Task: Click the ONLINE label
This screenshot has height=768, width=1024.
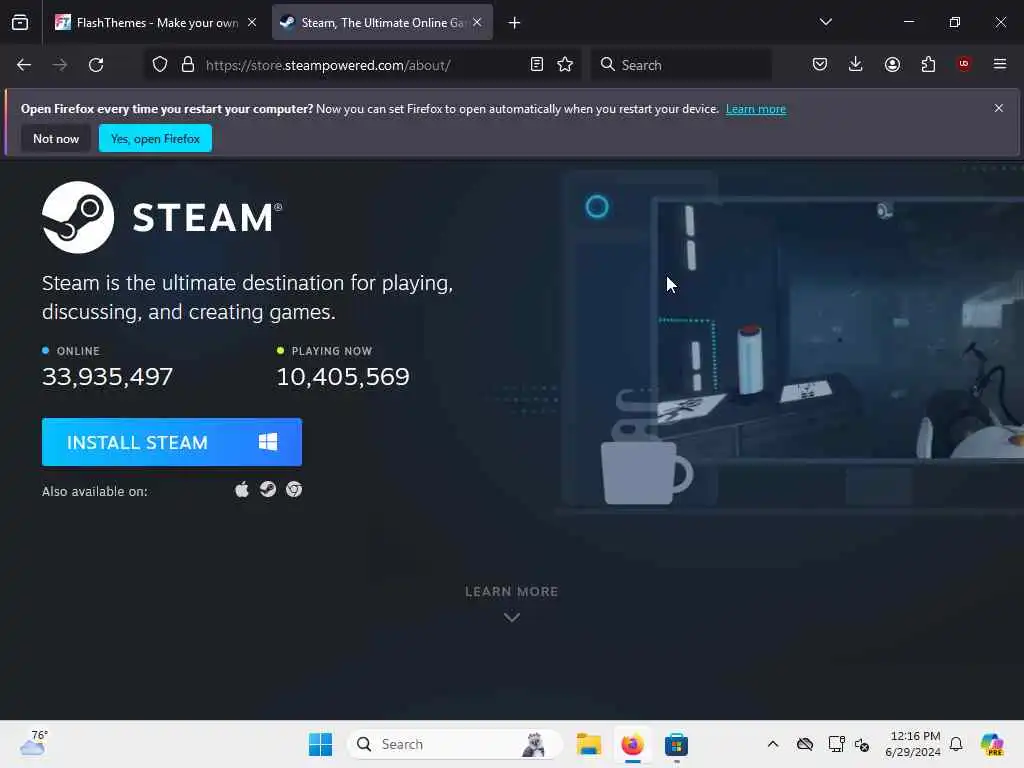Action: [x=78, y=351]
